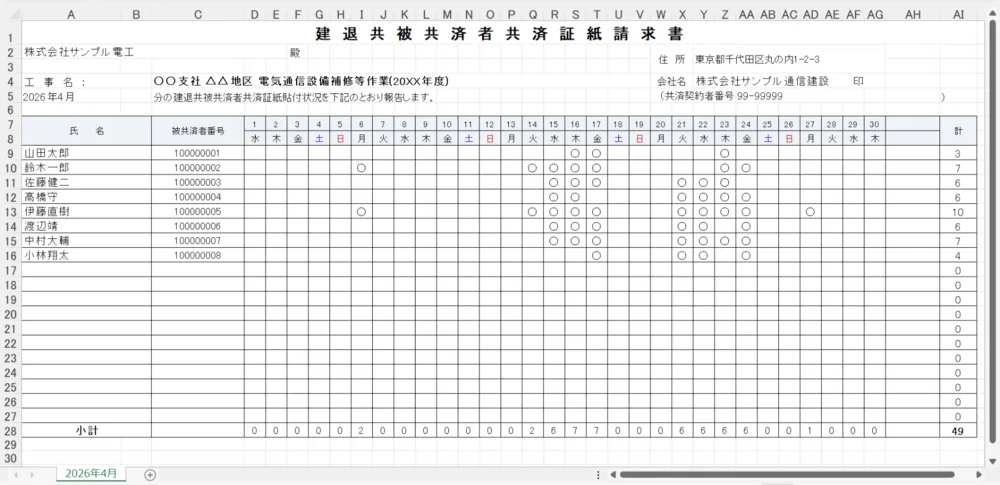Click the subtotal cell for day 27
1000x485 pixels.
pyautogui.click(x=810, y=431)
